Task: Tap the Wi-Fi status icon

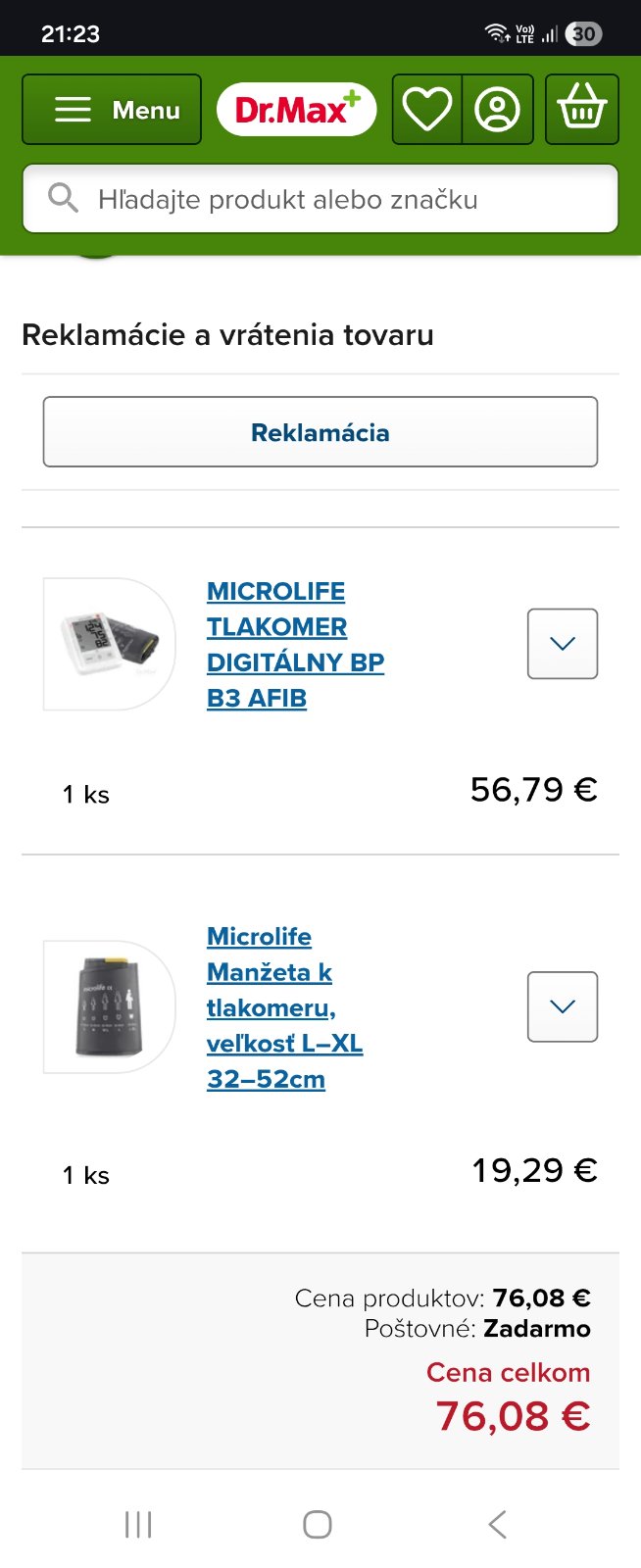Action: point(497,34)
